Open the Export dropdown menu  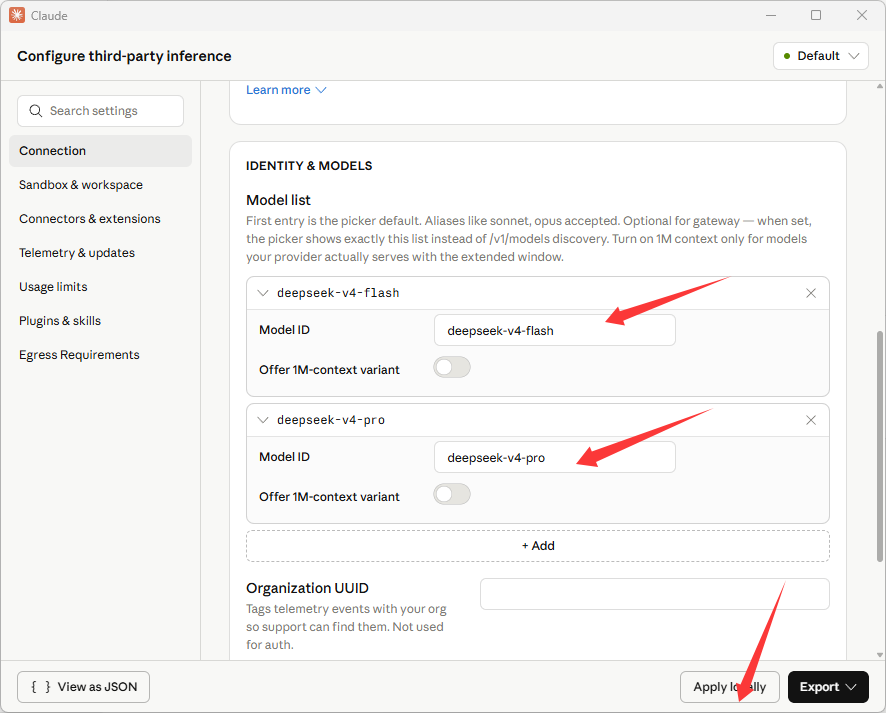tap(828, 687)
